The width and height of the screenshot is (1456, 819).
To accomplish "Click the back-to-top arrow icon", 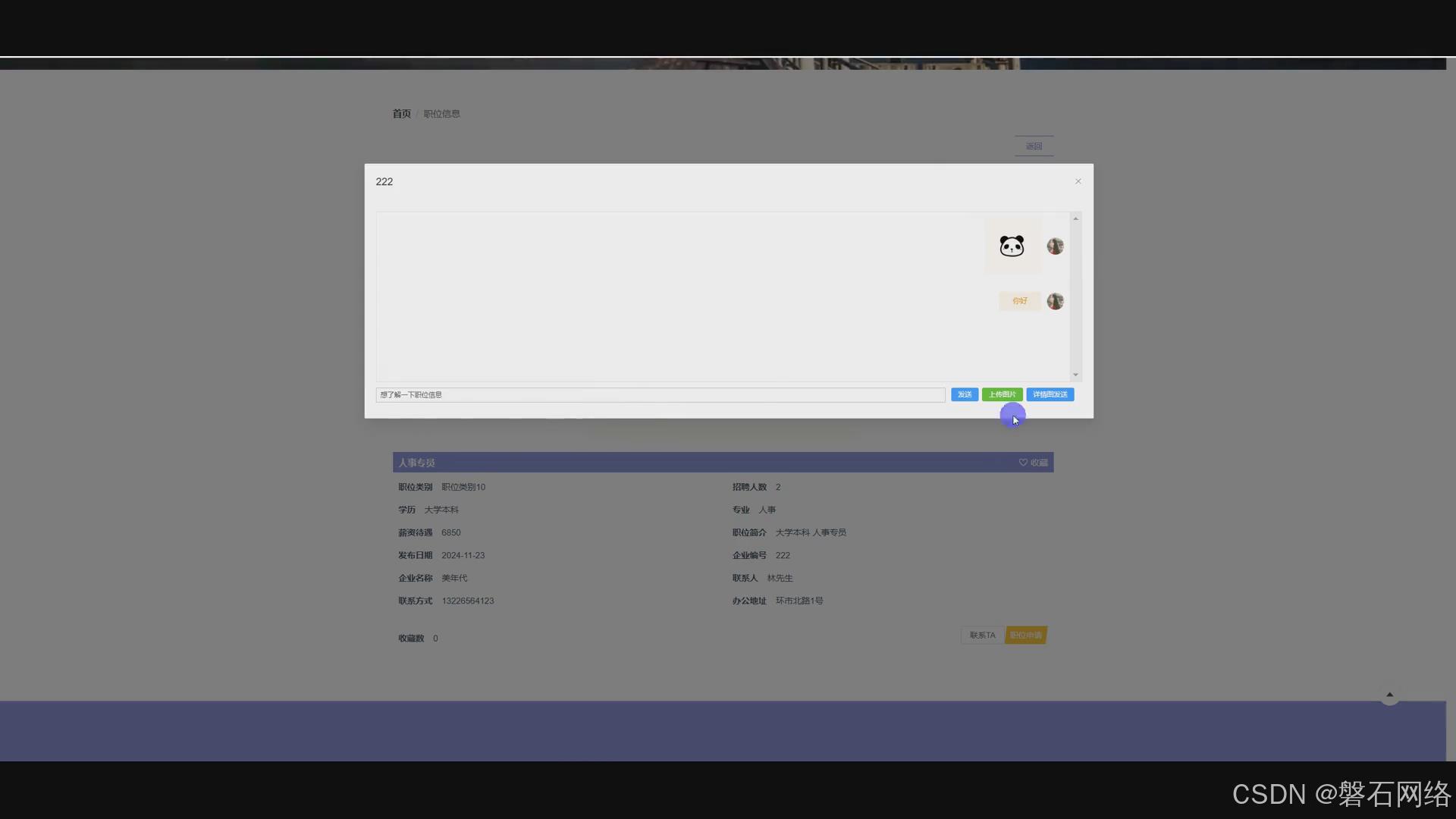I will click(1390, 695).
